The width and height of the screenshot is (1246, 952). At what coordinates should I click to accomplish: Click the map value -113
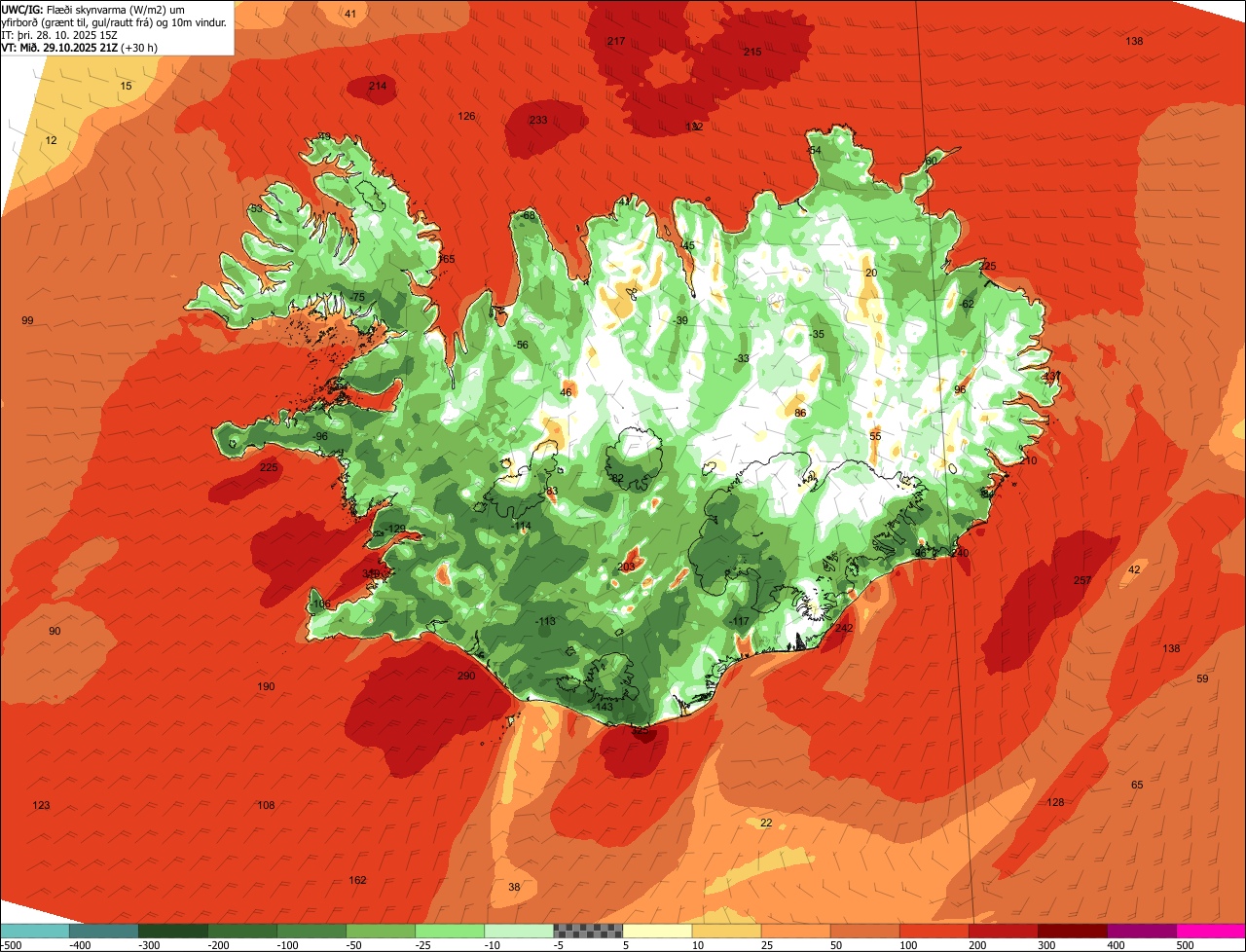545,621
